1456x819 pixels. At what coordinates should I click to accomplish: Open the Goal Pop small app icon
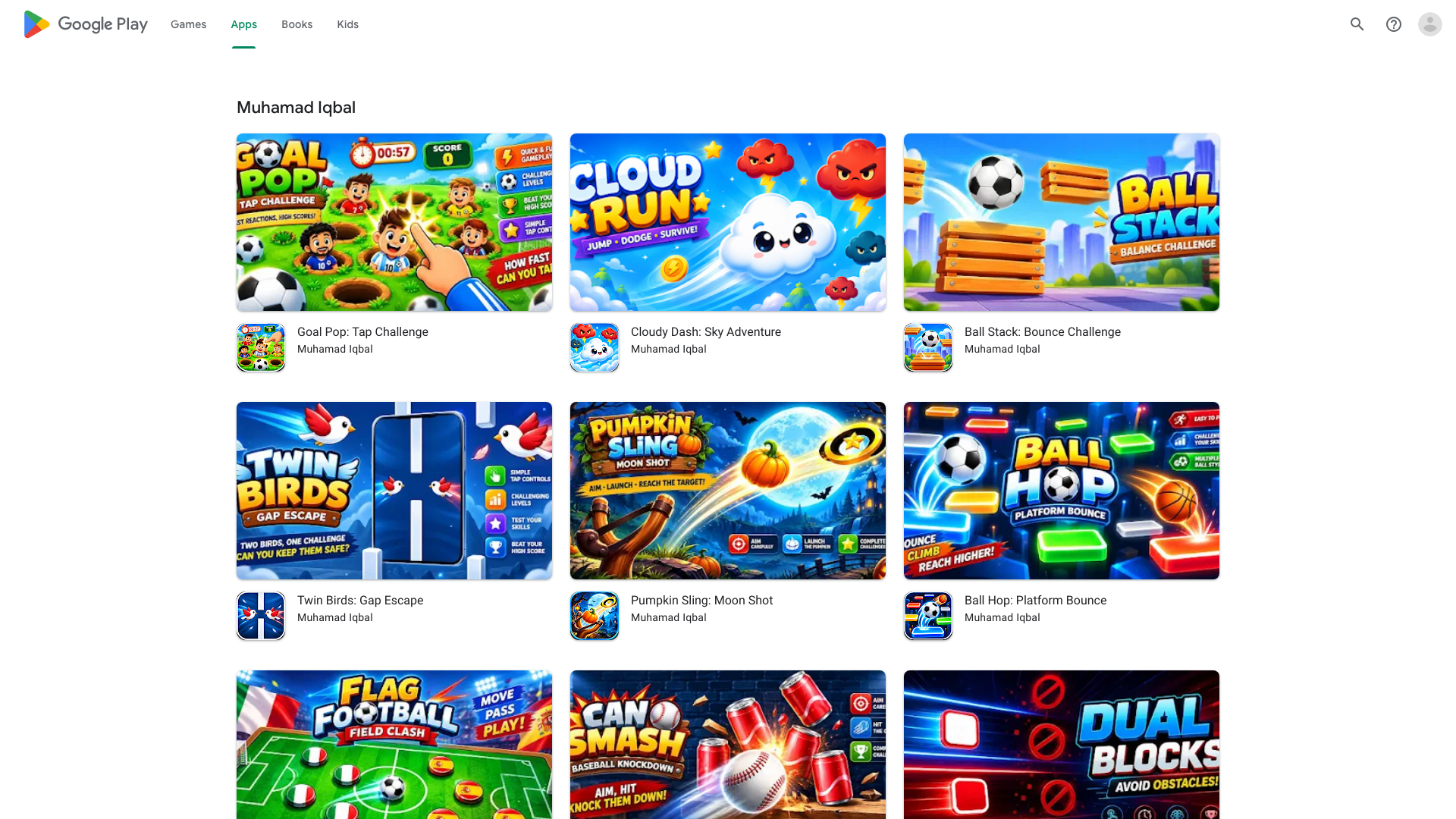[x=261, y=347]
